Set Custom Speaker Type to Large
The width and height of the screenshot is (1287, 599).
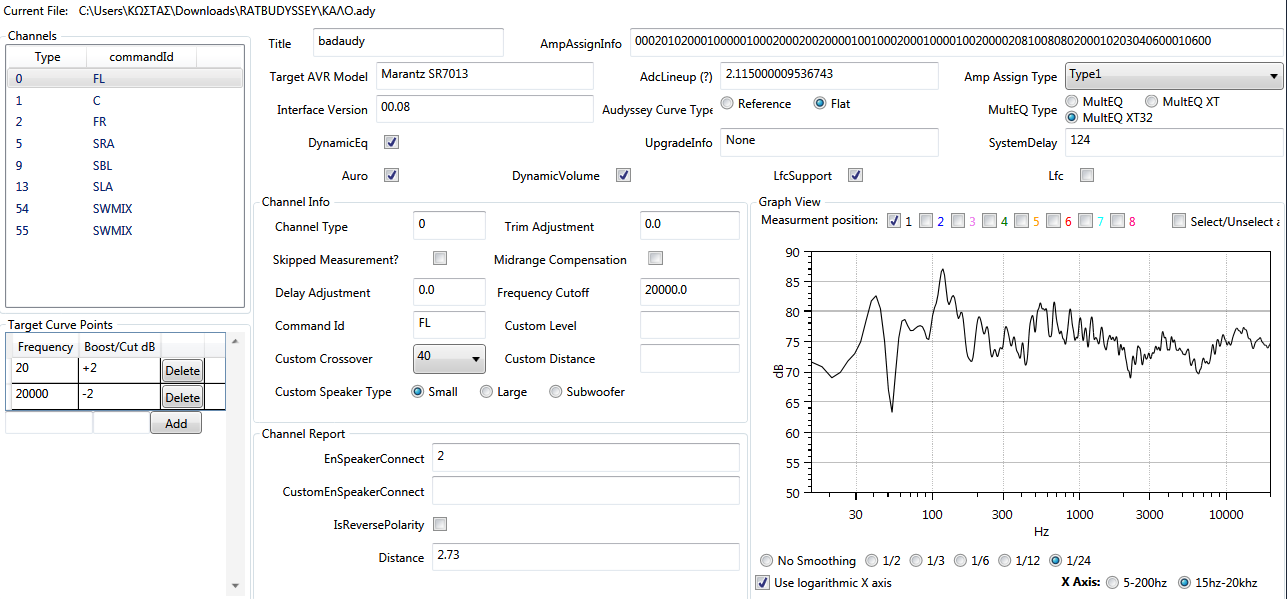(487, 392)
